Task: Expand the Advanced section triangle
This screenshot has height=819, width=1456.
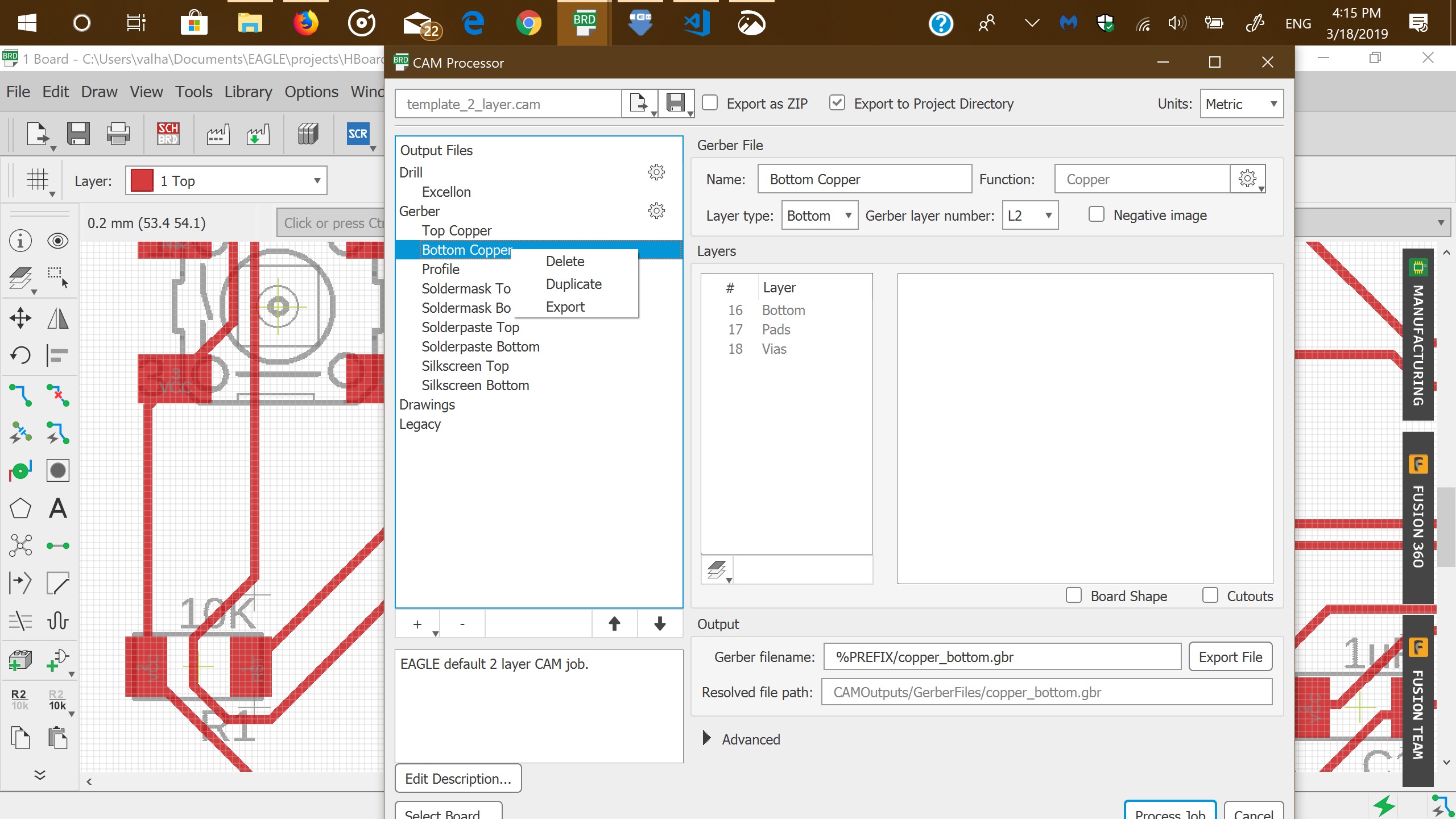Action: (706, 738)
